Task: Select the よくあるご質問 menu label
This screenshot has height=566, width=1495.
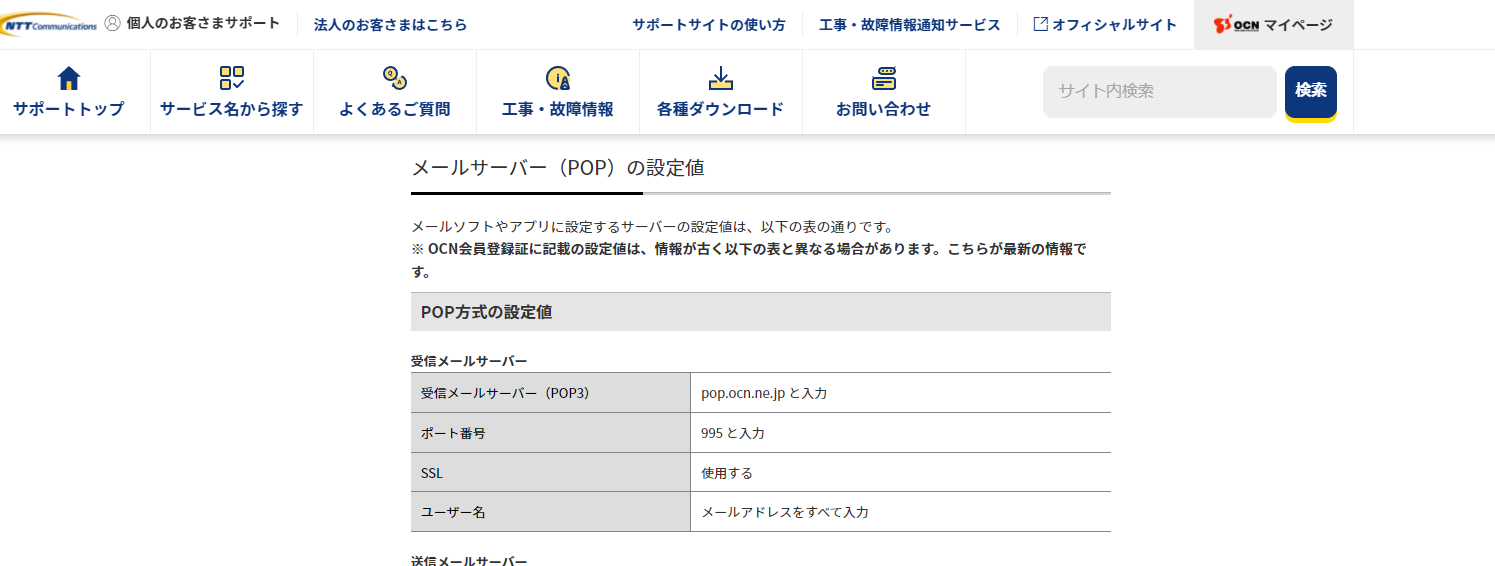Action: point(394,109)
